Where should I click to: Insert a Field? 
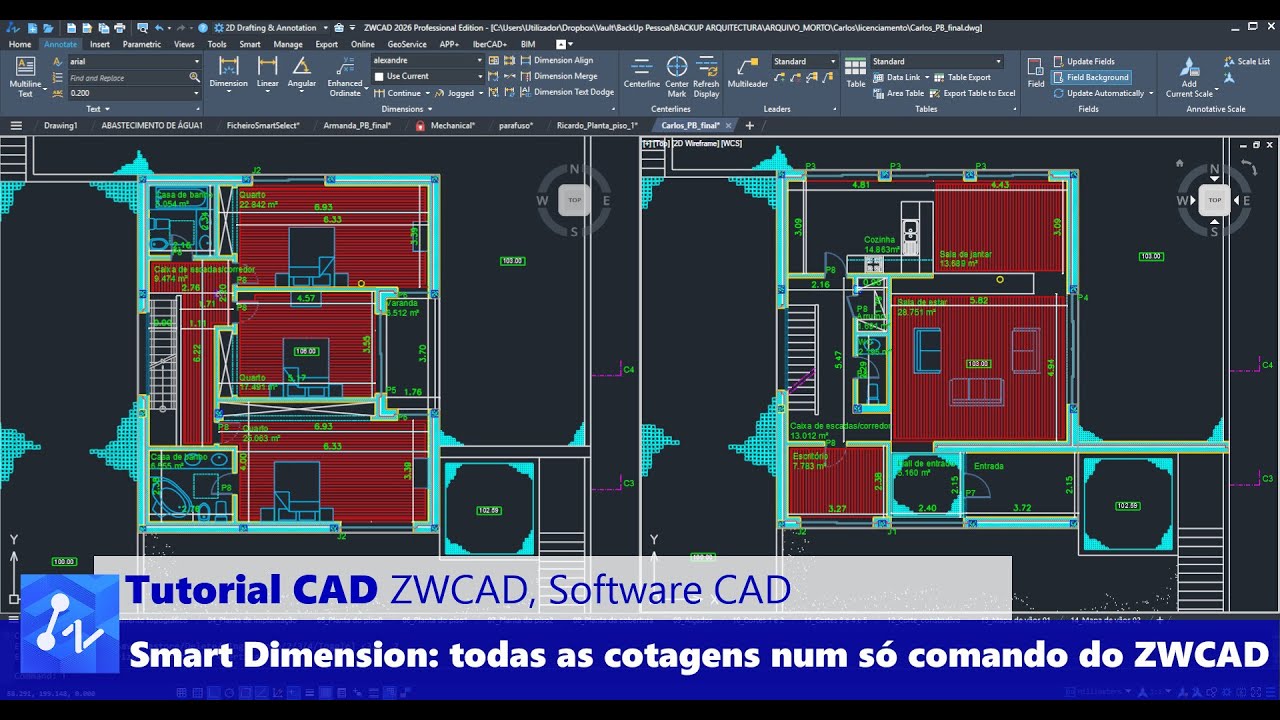(1036, 72)
